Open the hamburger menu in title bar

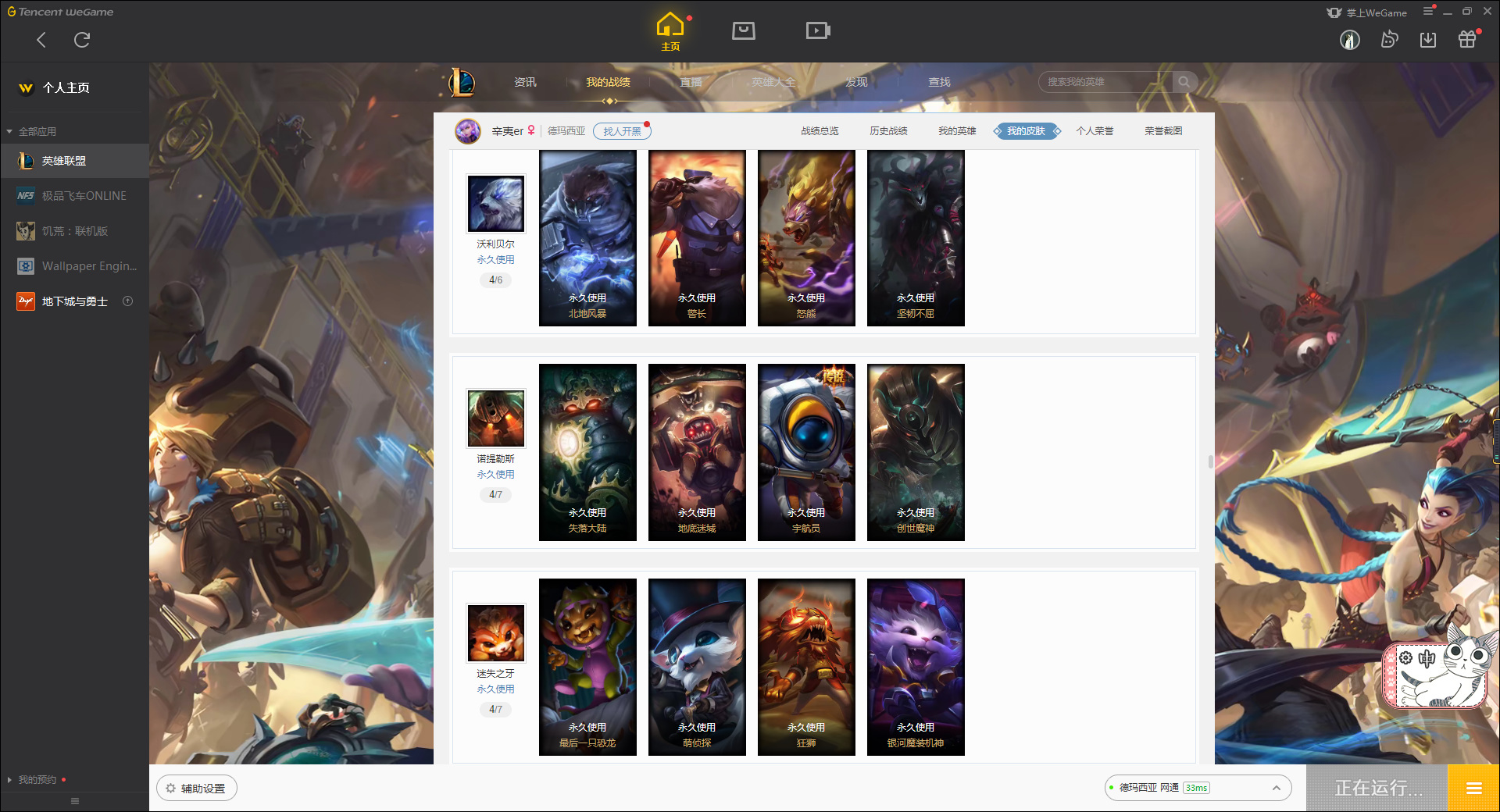1428,11
